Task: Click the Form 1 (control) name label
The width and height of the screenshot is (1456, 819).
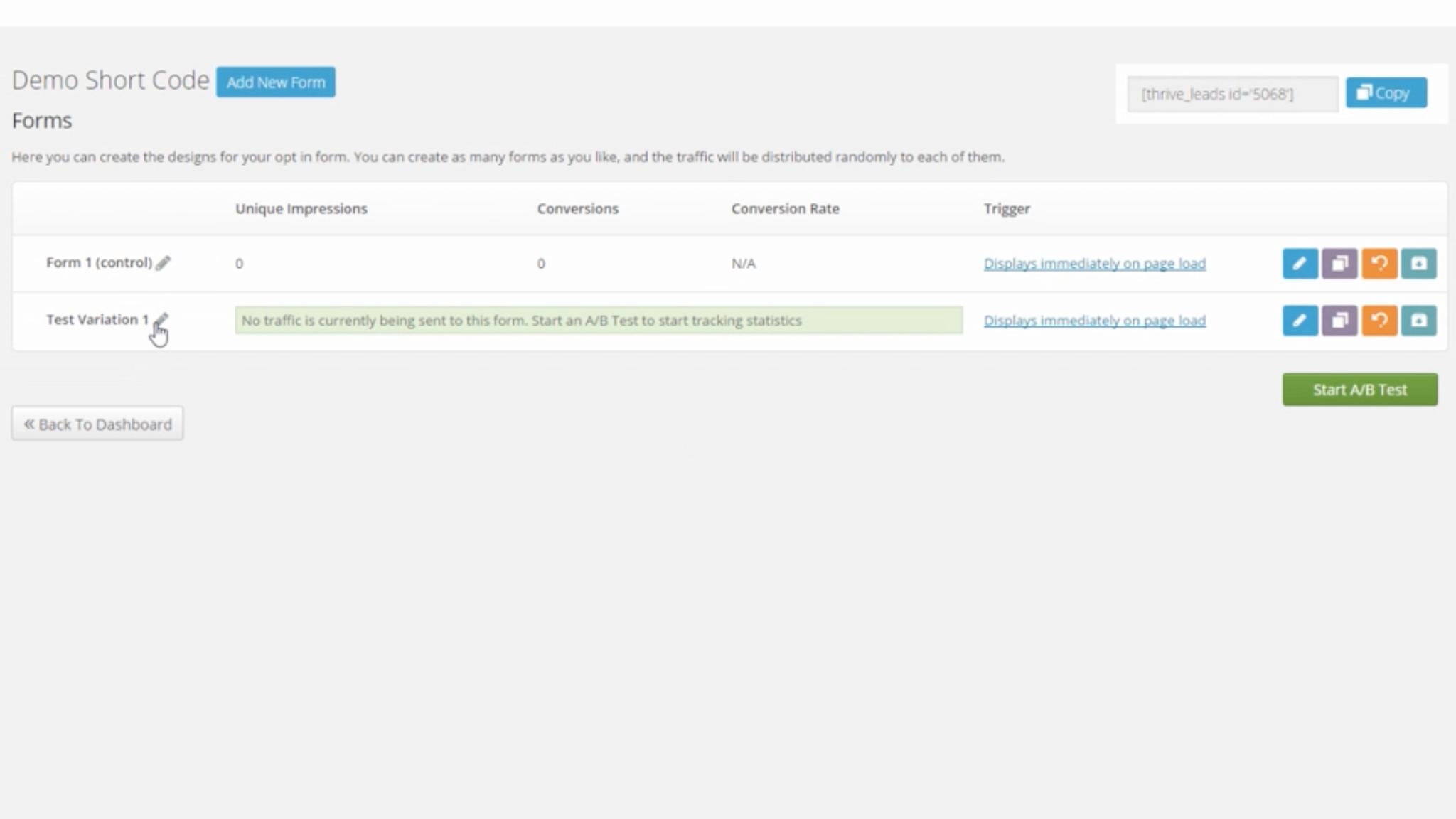Action: click(x=99, y=263)
